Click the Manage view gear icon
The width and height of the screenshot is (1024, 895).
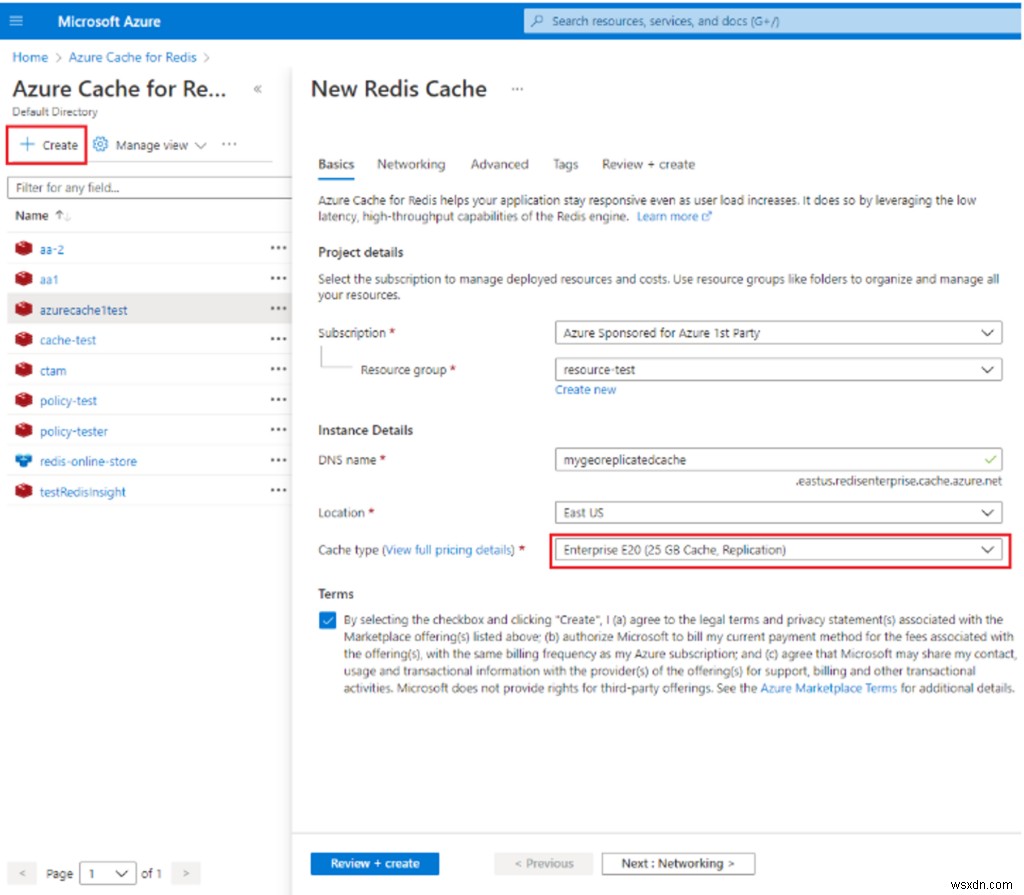(98, 144)
